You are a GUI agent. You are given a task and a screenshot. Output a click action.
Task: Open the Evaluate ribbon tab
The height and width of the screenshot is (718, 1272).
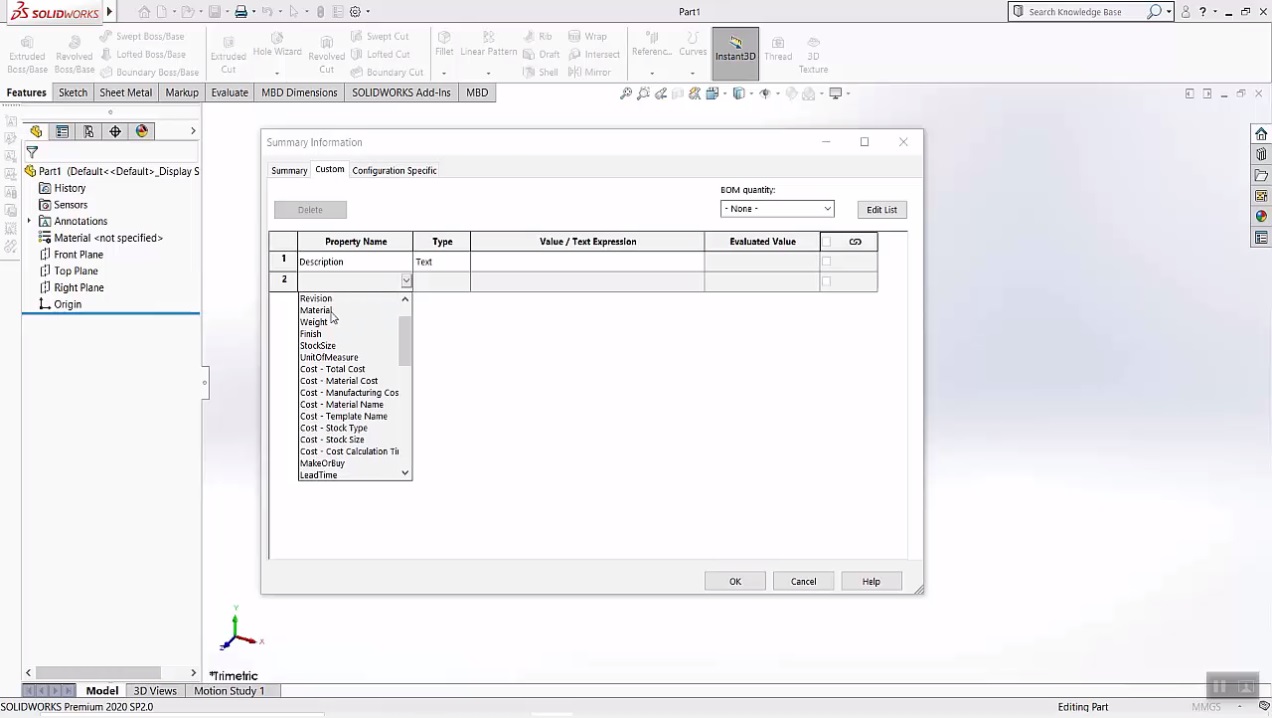click(x=229, y=92)
